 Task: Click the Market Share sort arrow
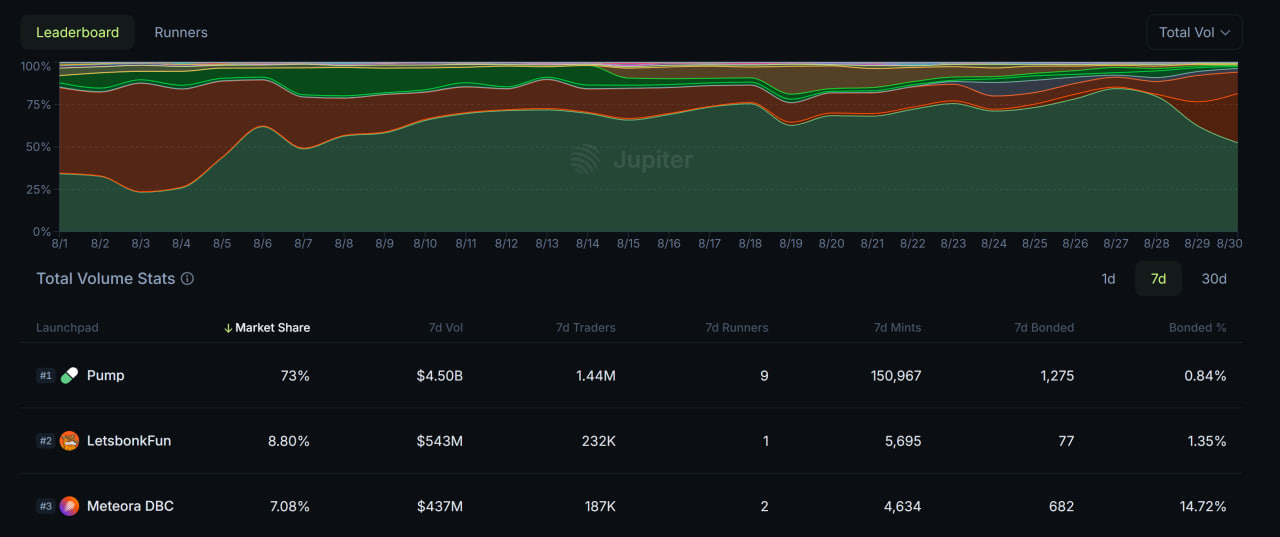pos(228,328)
